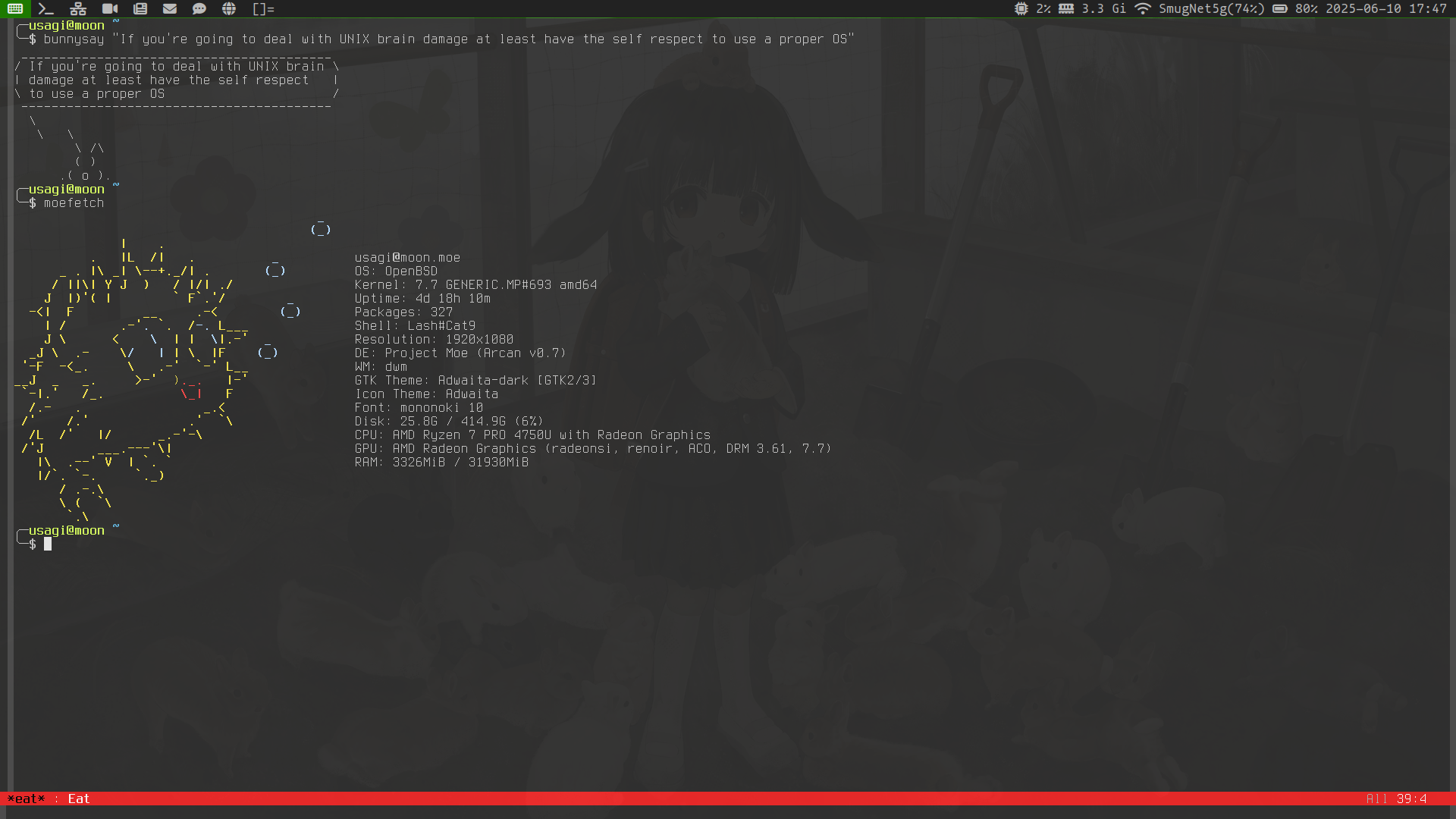Click the CPU: AMD Ryzen 7 PRO line
This screenshot has height=819, width=1456.
coord(532,435)
